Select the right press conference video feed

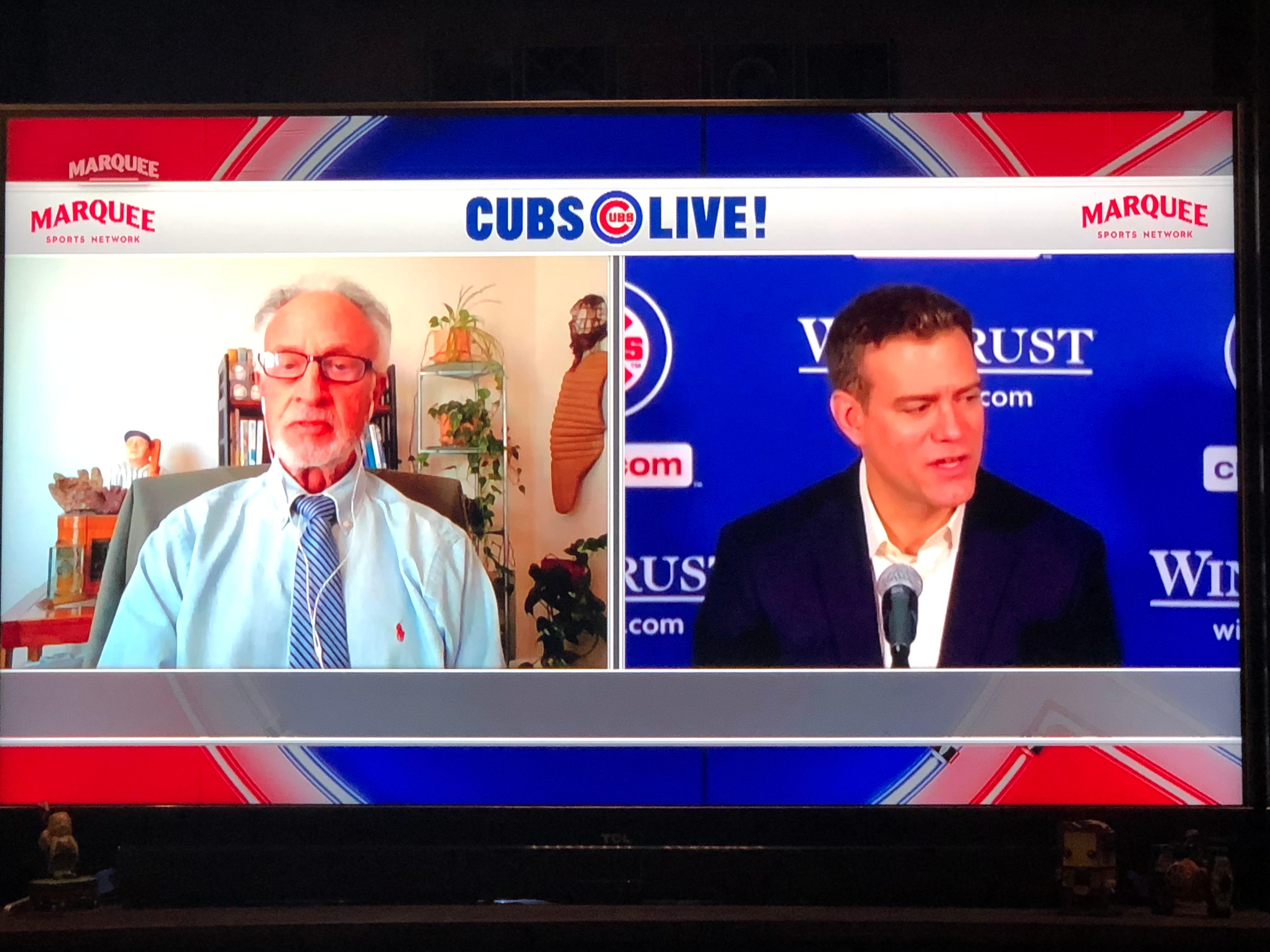(932, 462)
